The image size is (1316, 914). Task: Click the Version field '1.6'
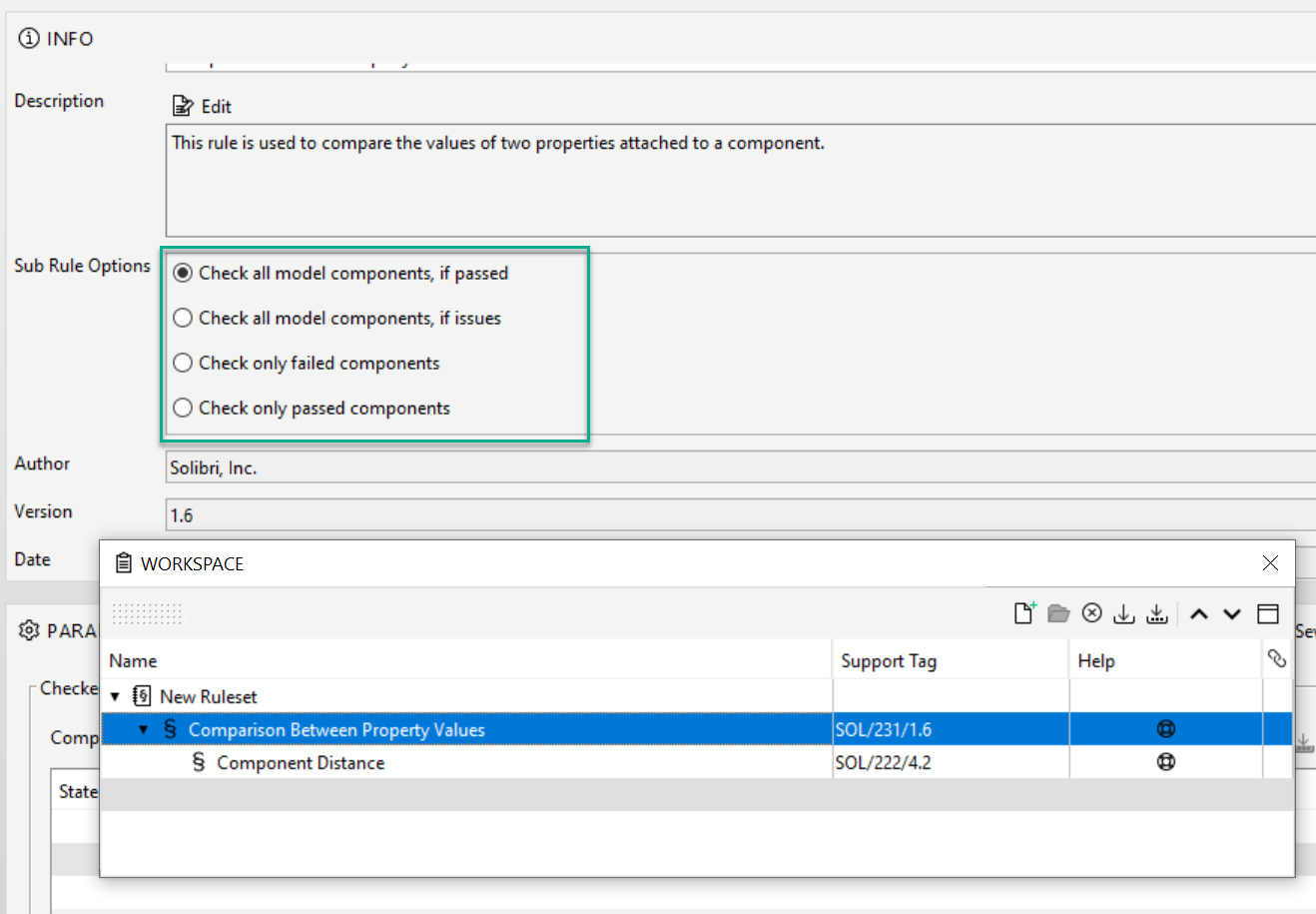pyautogui.click(x=740, y=514)
